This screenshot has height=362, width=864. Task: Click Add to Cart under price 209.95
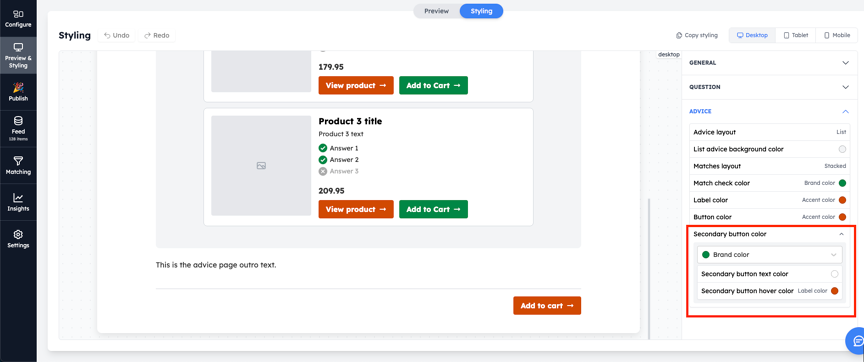pyautogui.click(x=433, y=209)
